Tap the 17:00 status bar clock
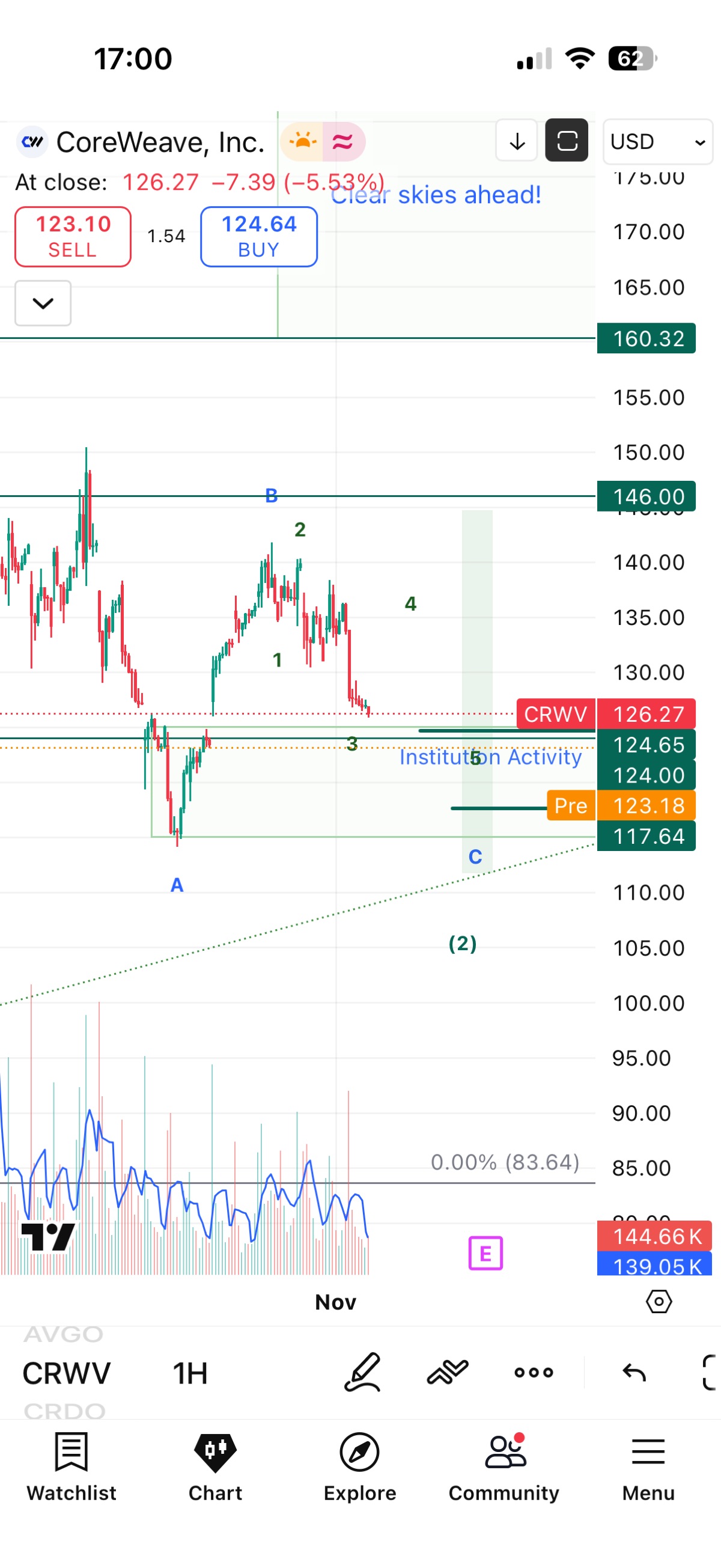Screen dimensions: 721x1568 (133, 59)
